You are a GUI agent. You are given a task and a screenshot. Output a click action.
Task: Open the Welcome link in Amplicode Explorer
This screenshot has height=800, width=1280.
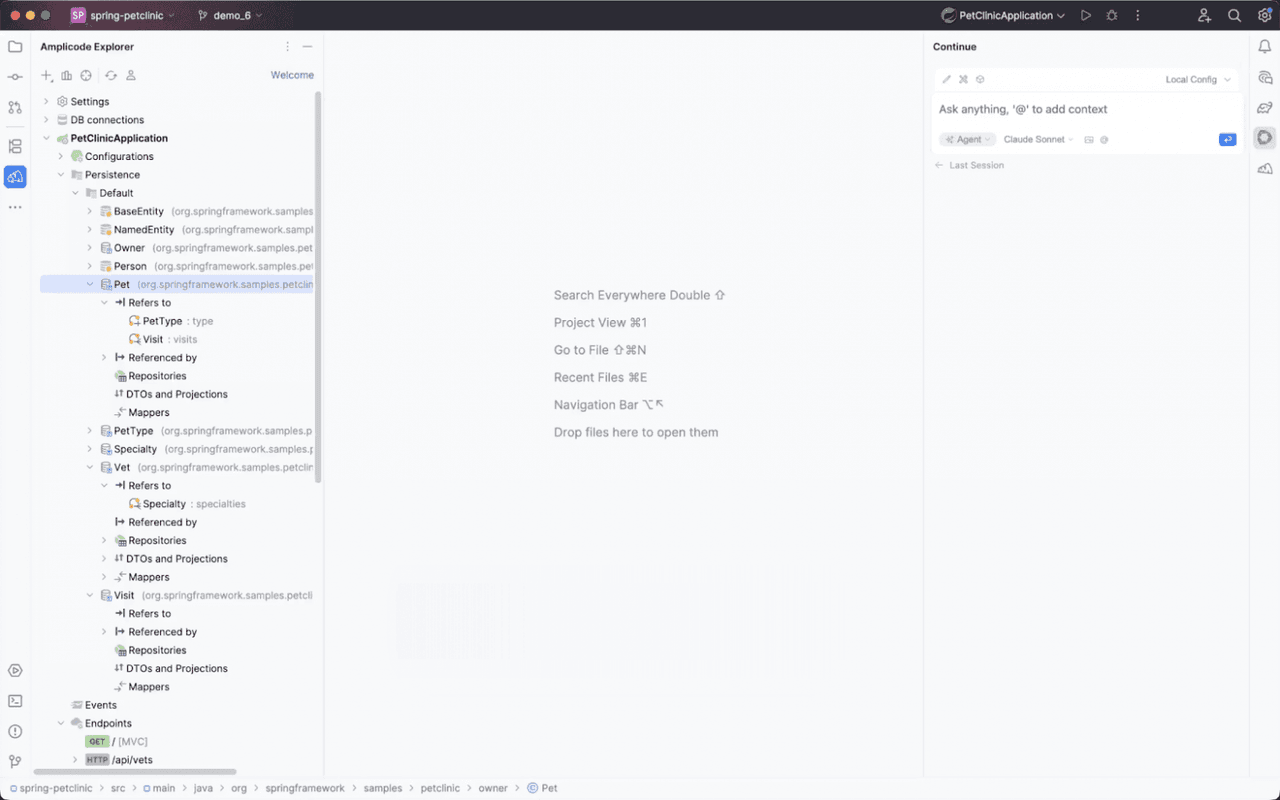coord(292,75)
